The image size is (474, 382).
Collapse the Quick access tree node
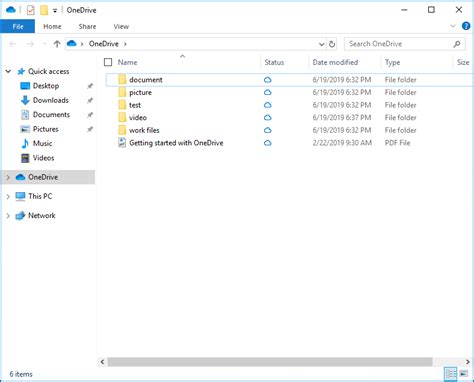pos(8,71)
